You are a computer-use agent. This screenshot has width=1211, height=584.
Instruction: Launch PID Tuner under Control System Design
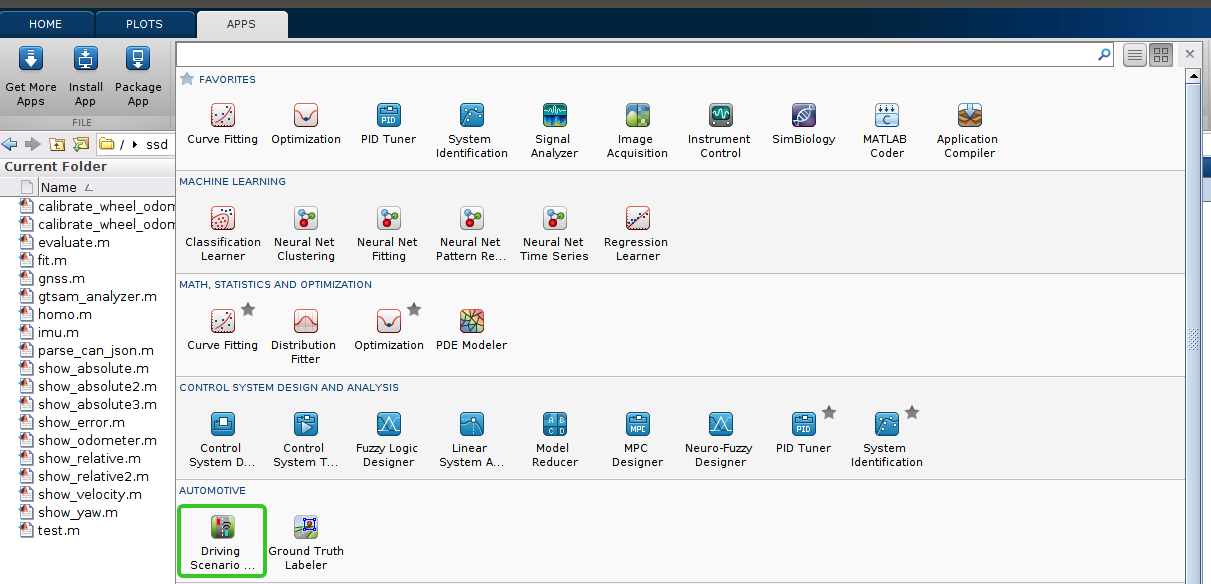pos(803,433)
